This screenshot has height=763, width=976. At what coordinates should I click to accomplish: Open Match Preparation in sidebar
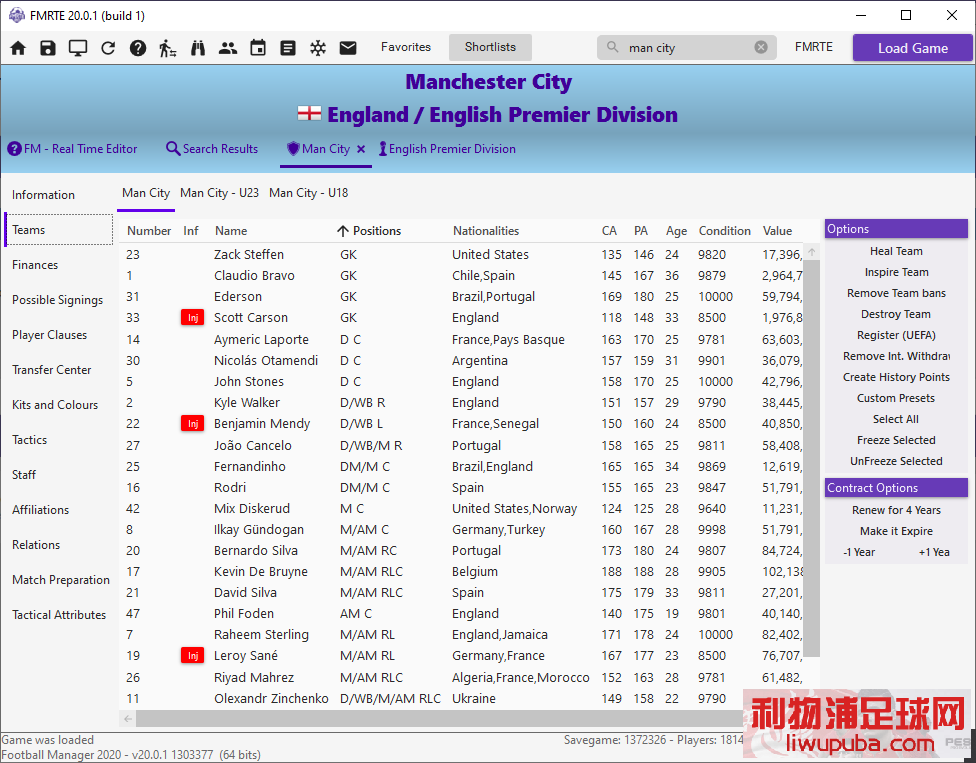[x=60, y=580]
